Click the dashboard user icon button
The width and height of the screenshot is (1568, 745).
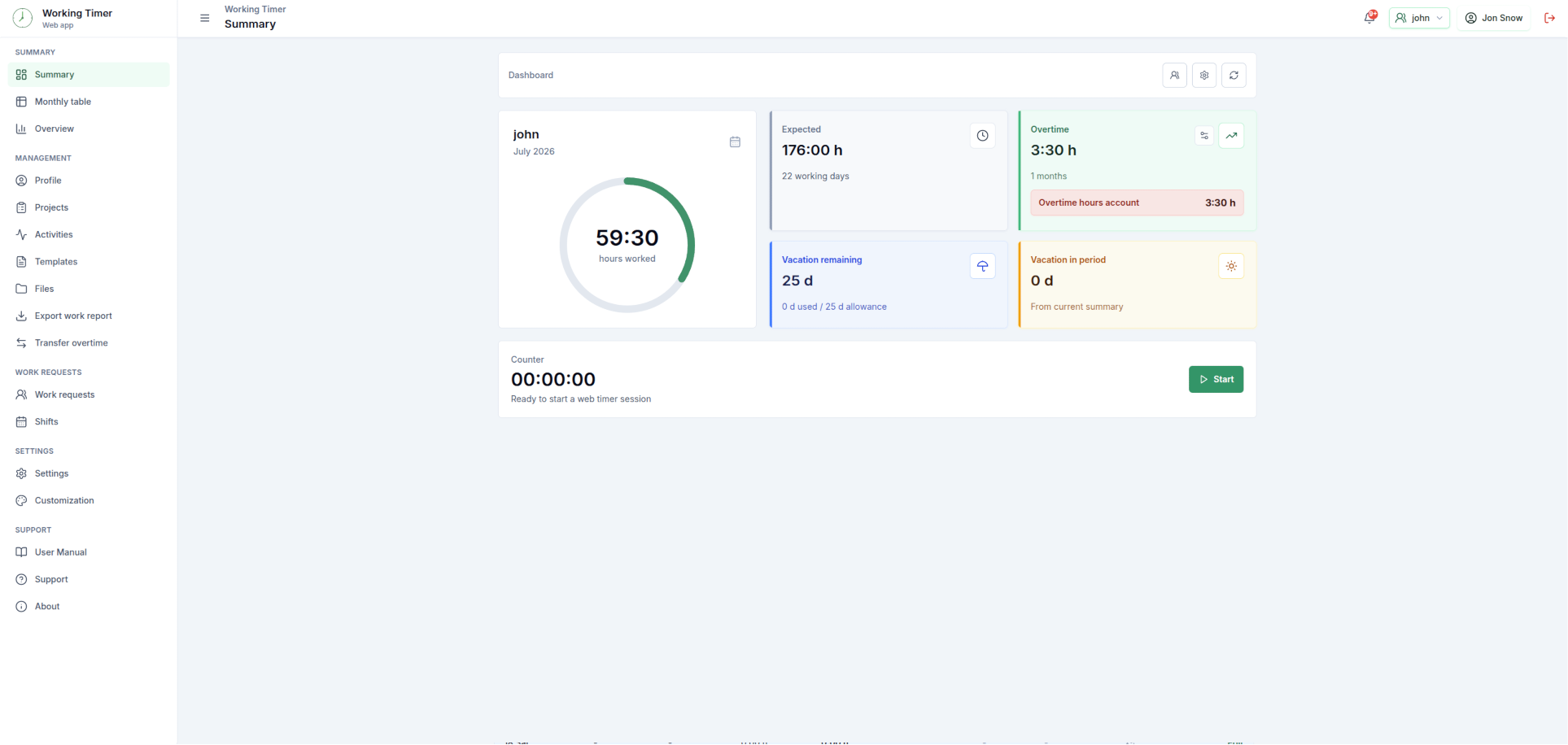1174,75
